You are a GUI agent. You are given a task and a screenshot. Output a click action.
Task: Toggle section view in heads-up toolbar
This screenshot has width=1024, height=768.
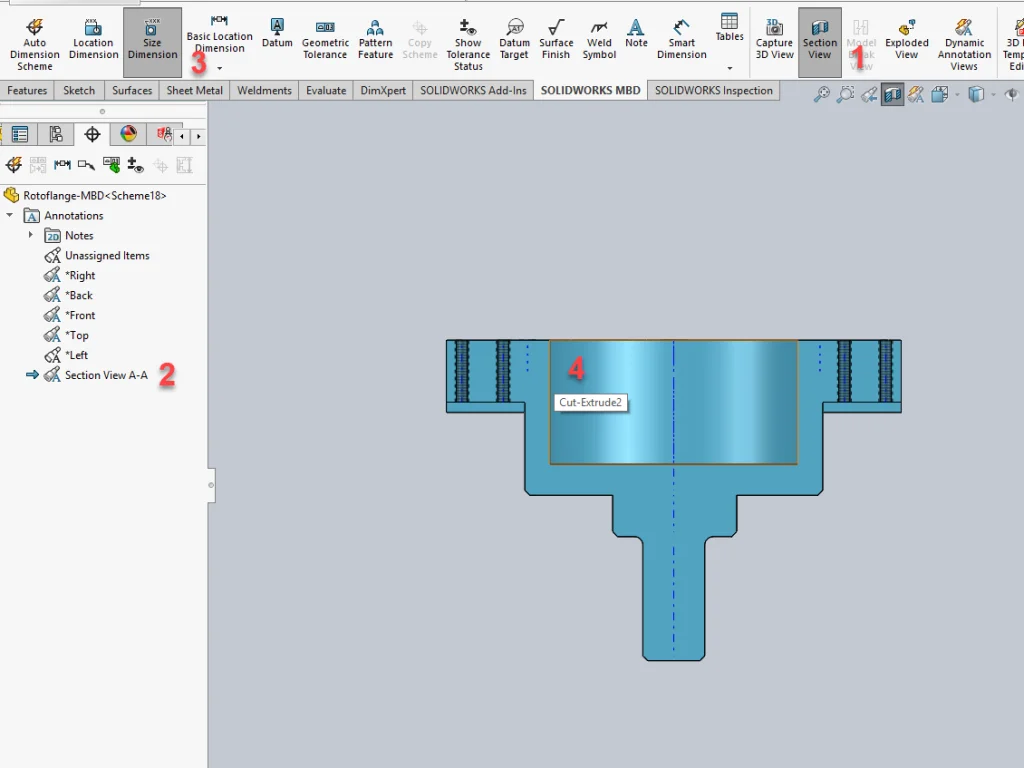(x=892, y=95)
